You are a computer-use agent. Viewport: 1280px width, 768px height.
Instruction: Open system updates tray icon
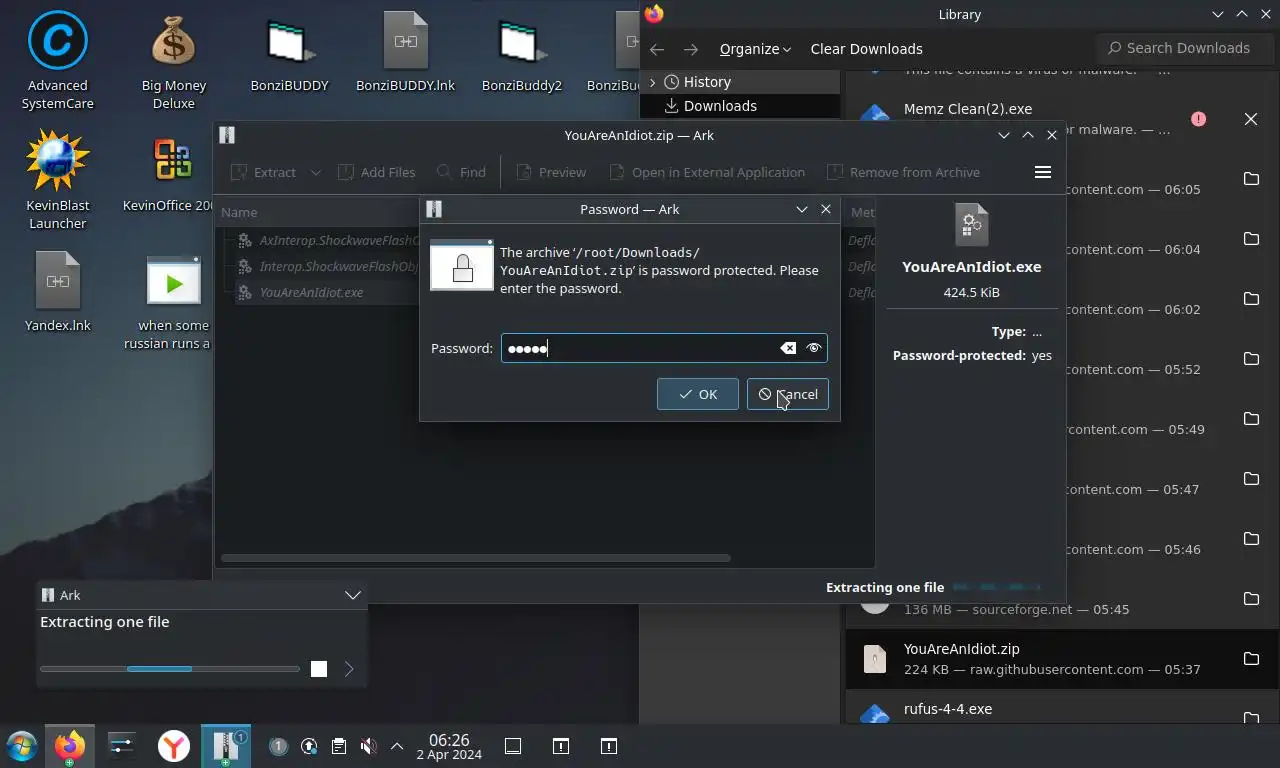pos(309,746)
